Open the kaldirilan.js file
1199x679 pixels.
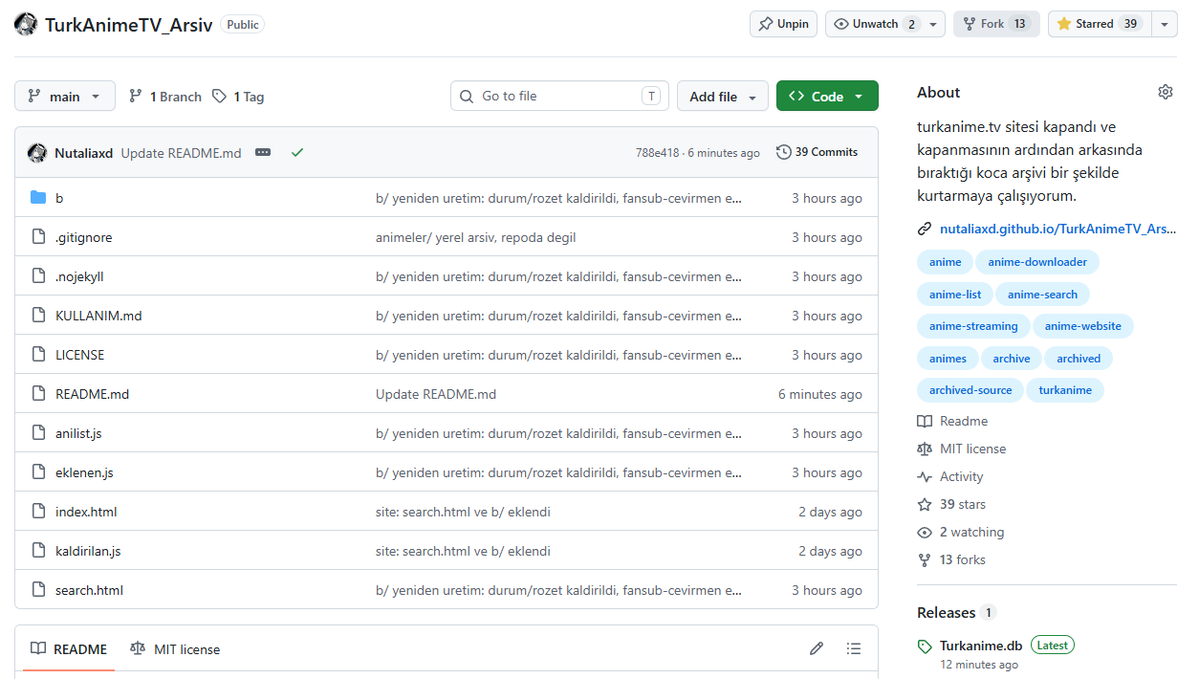click(88, 551)
